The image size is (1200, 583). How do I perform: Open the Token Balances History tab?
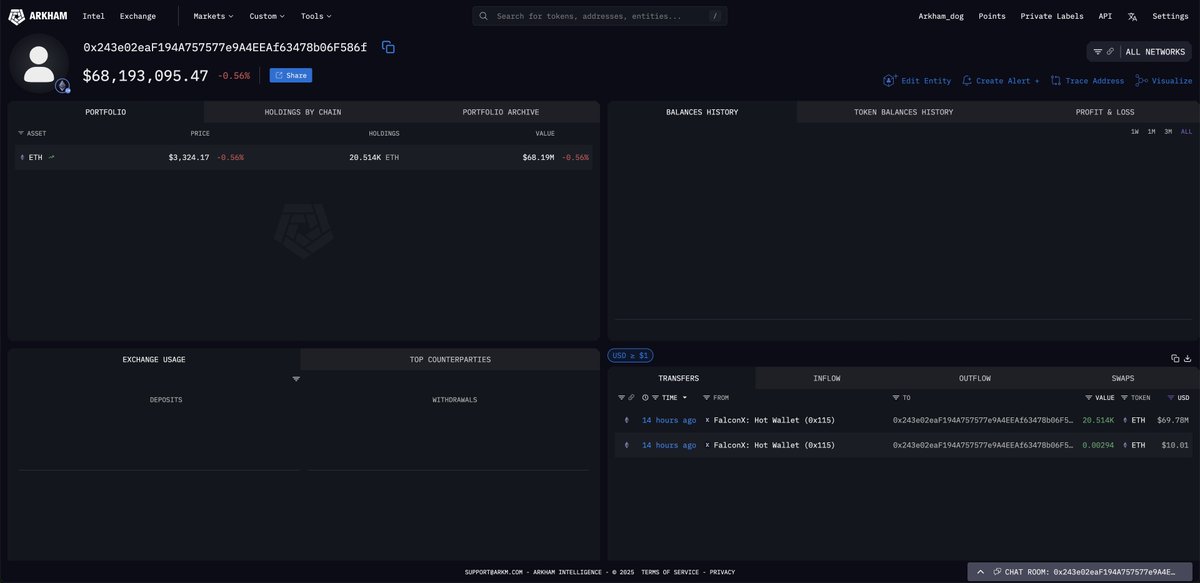point(903,112)
